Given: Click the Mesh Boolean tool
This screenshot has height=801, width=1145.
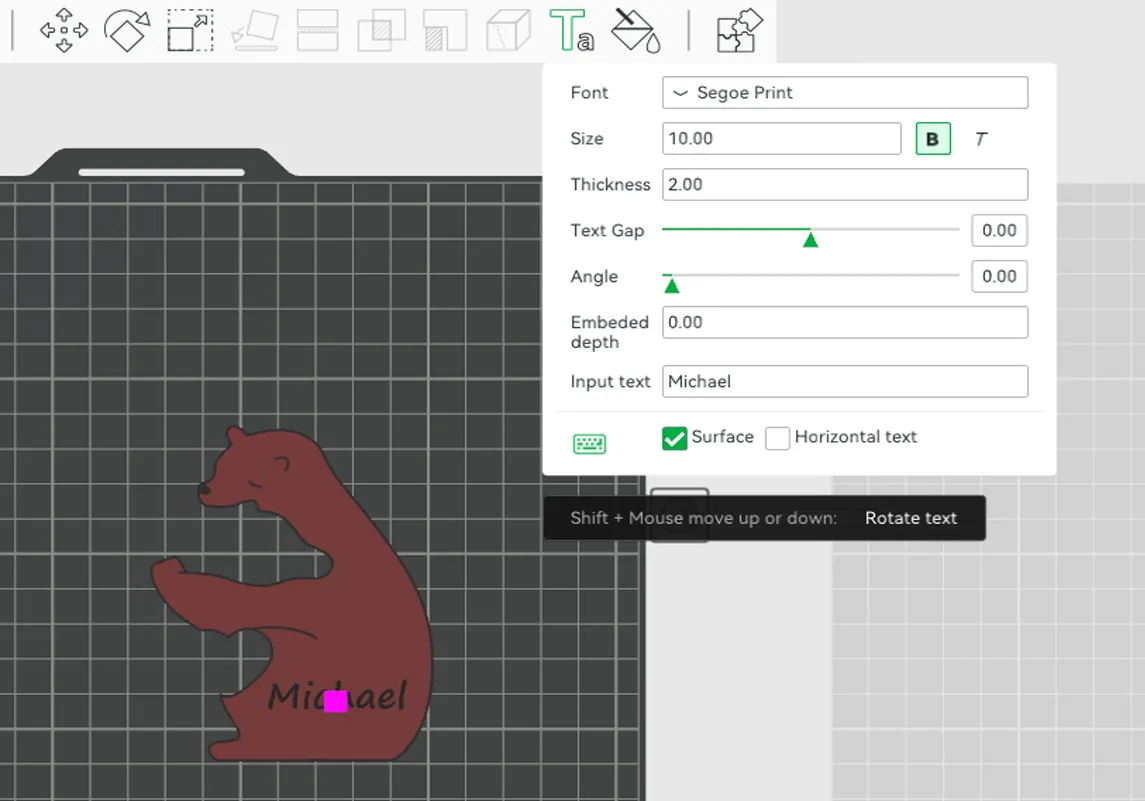Looking at the screenshot, I should [381, 30].
